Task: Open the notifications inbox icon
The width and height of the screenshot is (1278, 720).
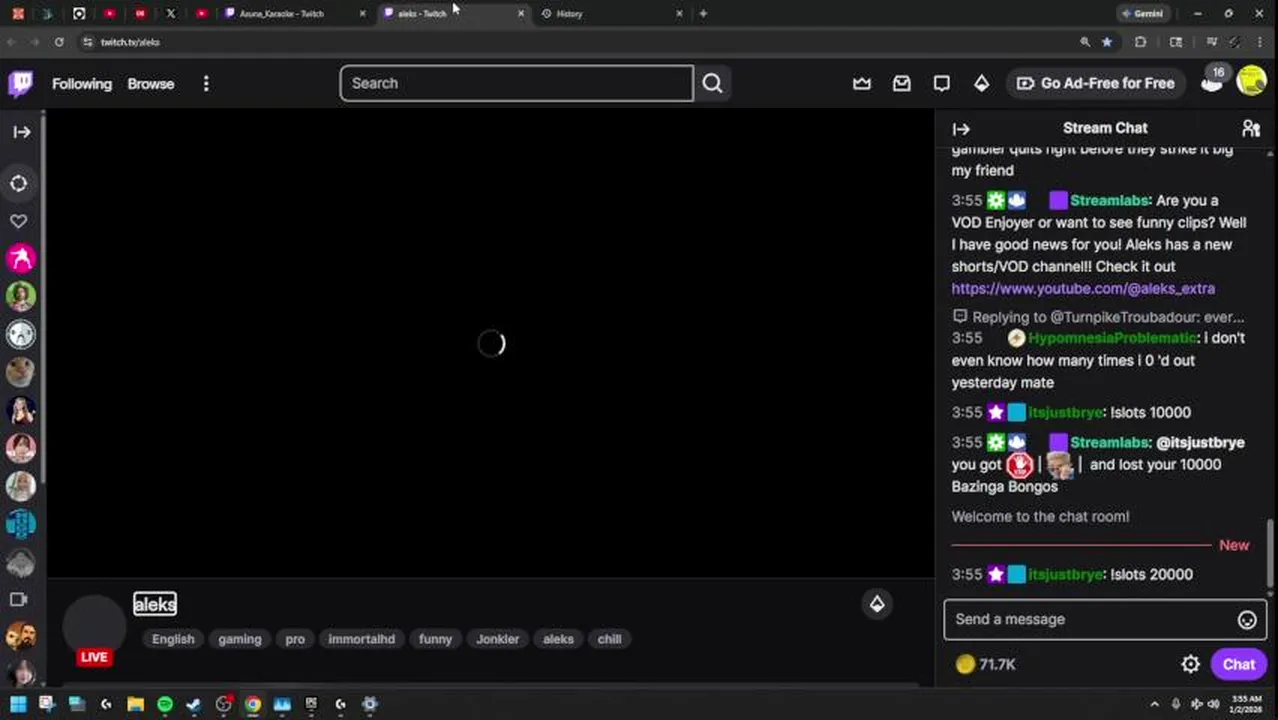Action: [902, 84]
